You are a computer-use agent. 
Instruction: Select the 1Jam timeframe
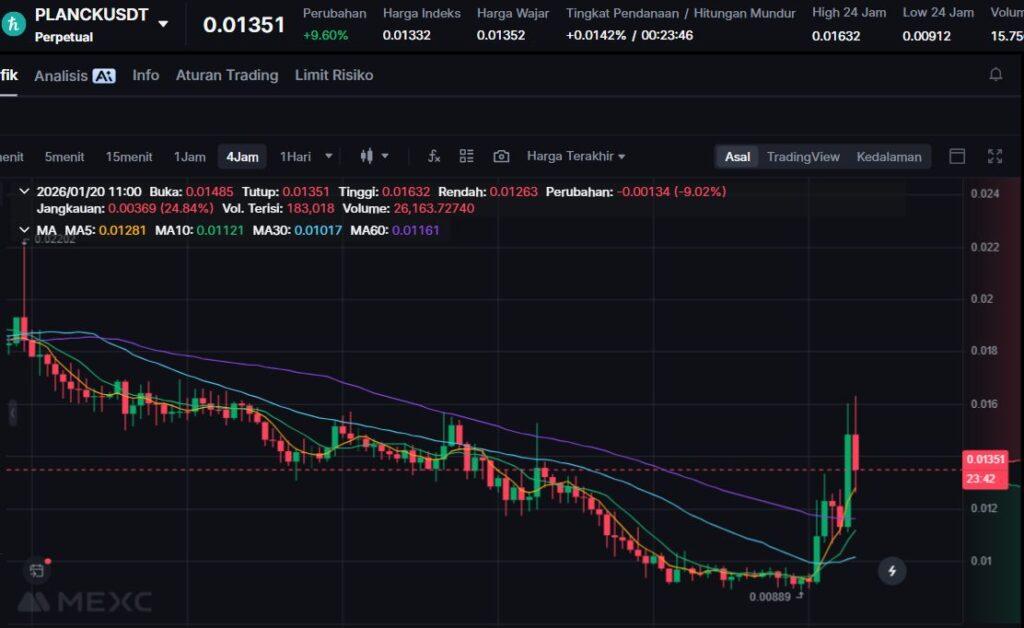(x=189, y=157)
